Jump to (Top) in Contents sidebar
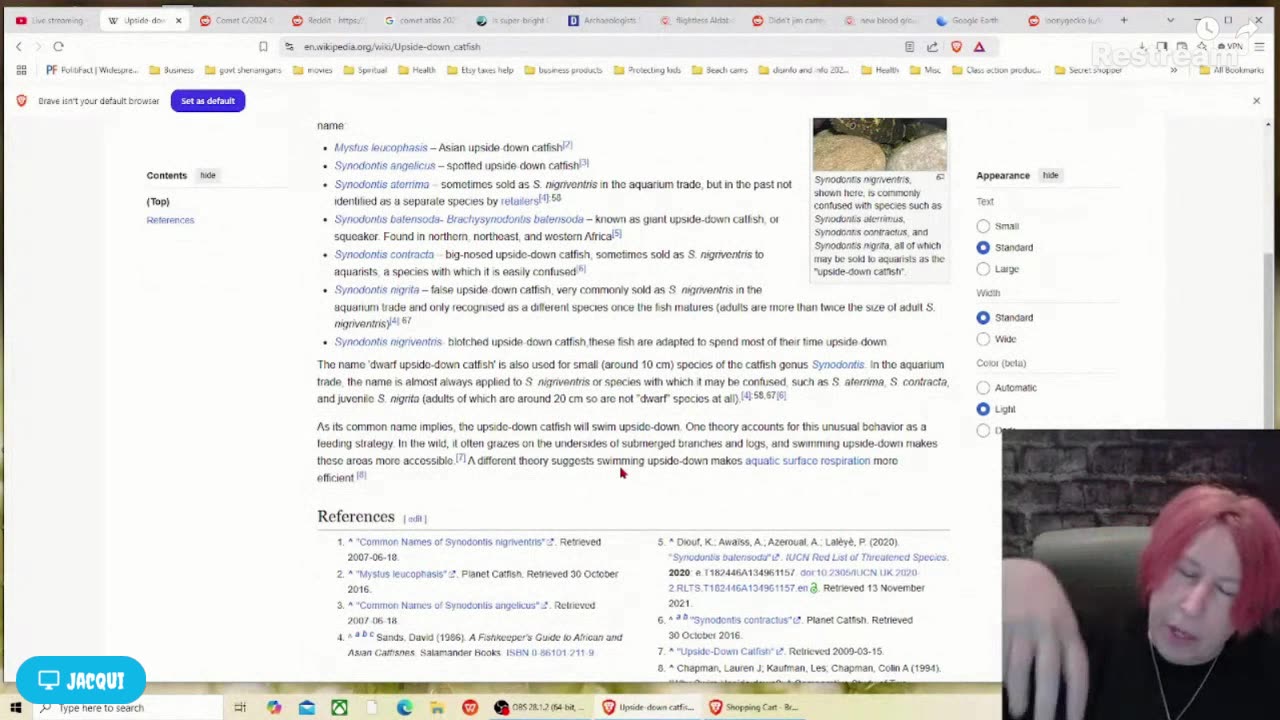The height and width of the screenshot is (720, 1280). click(158, 201)
